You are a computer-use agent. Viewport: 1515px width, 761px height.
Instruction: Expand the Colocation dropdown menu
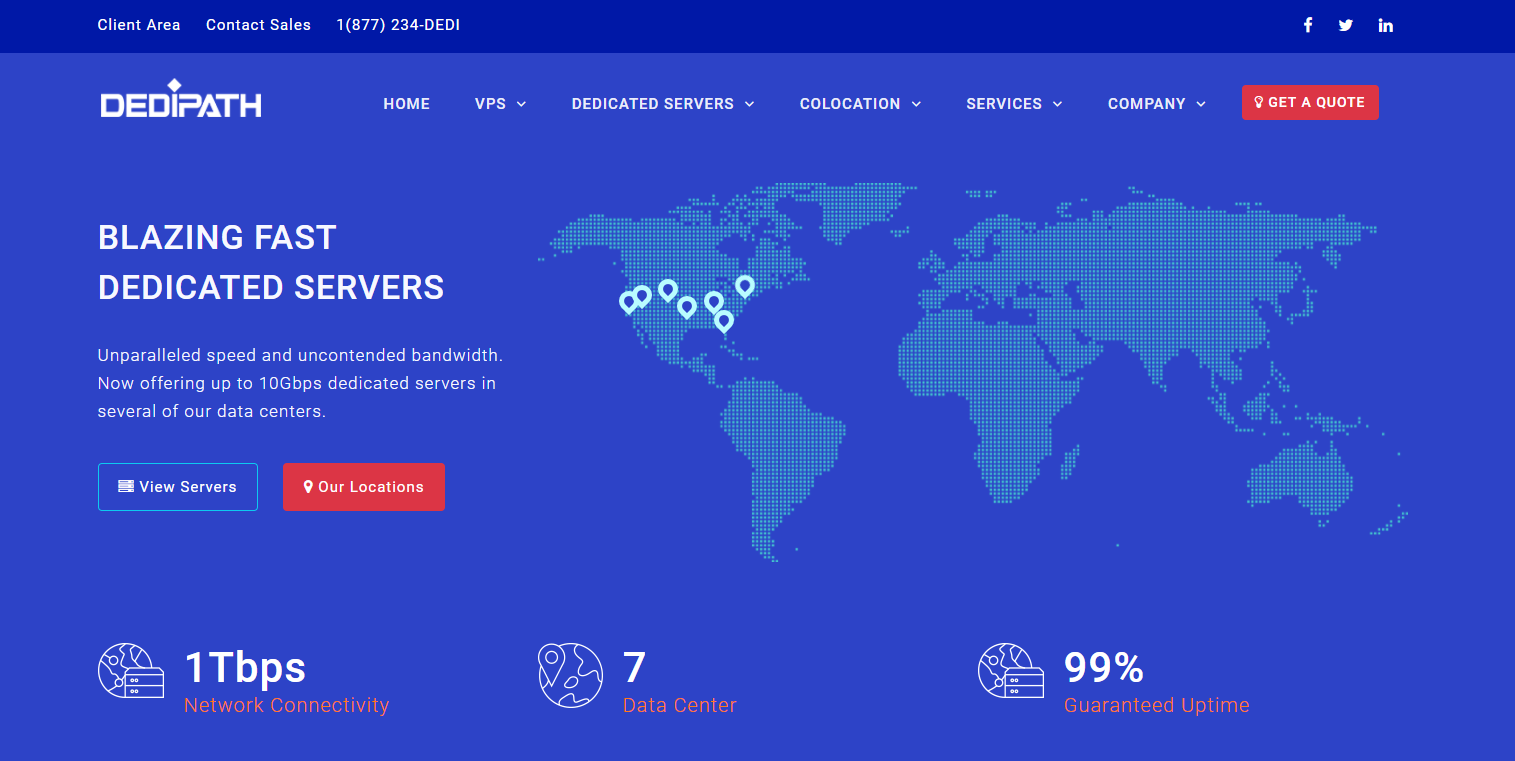point(860,104)
